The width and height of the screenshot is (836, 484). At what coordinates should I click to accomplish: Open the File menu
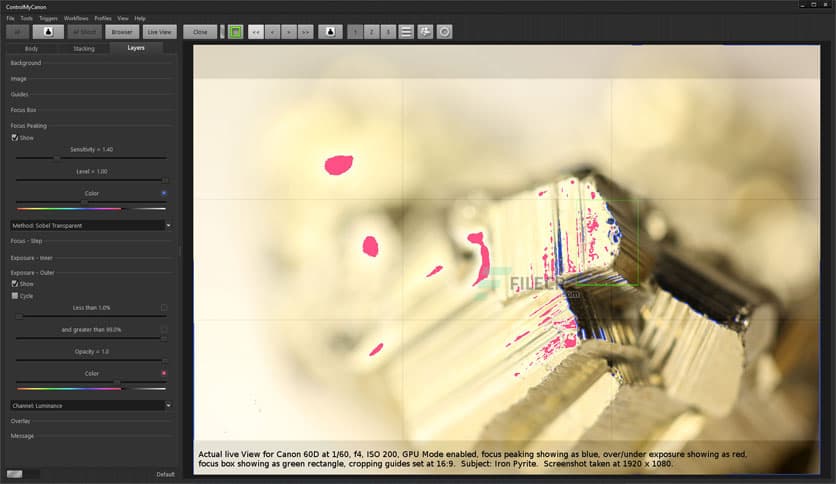pyautogui.click(x=11, y=18)
